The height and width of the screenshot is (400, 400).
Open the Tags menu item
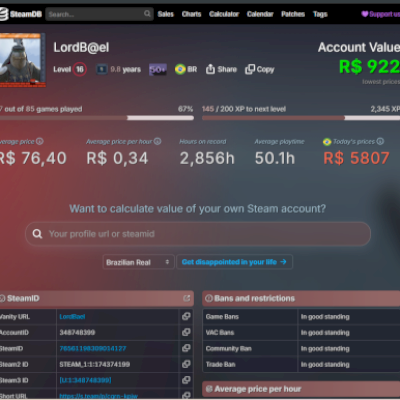(x=320, y=14)
